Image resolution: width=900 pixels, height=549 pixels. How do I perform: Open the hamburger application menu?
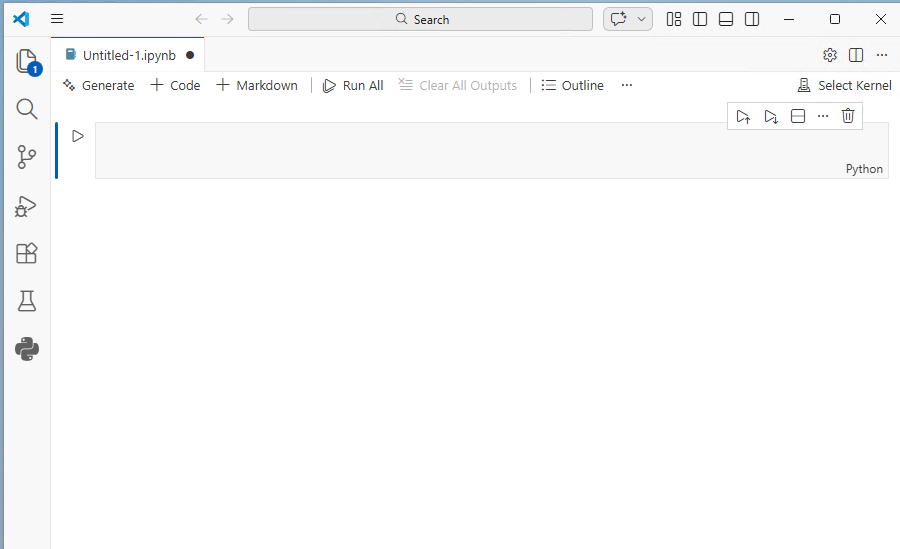pyautogui.click(x=57, y=19)
